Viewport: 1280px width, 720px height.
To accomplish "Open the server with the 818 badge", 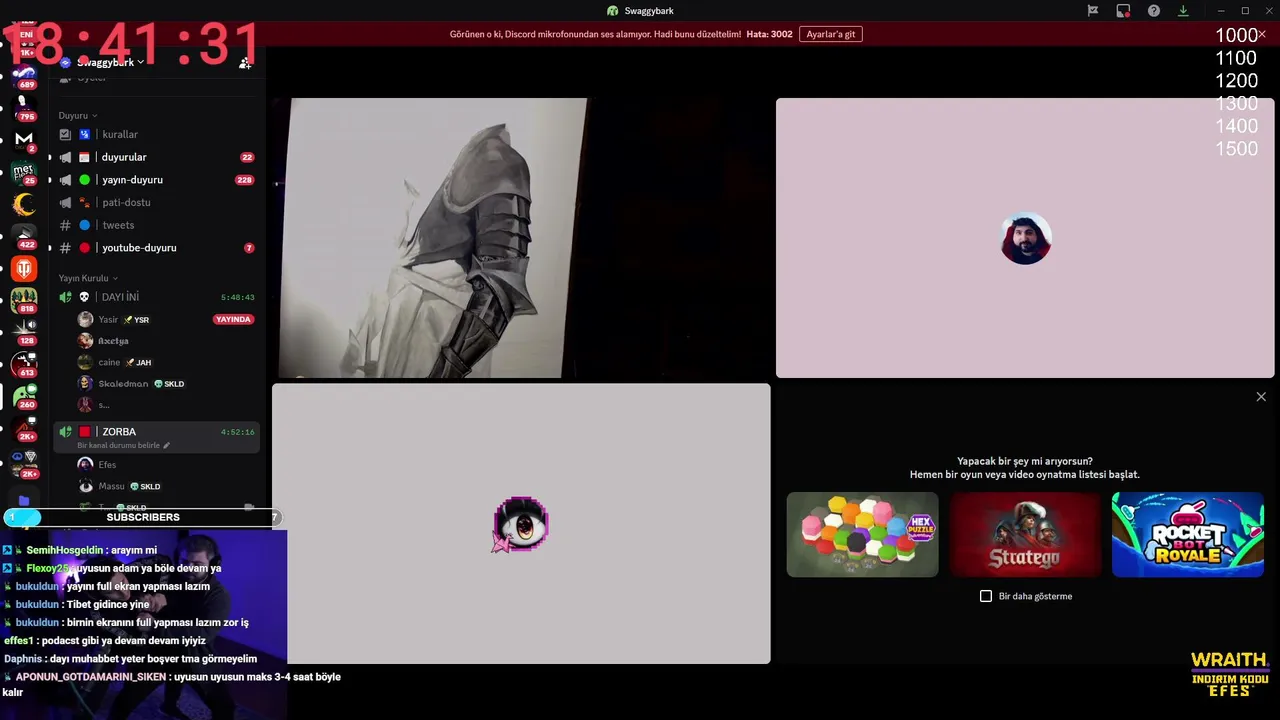I will click(x=25, y=300).
